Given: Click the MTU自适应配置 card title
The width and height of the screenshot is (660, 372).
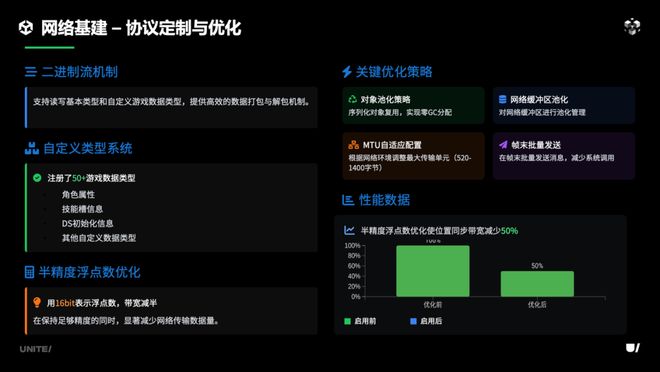Looking at the screenshot, I should 392,145.
